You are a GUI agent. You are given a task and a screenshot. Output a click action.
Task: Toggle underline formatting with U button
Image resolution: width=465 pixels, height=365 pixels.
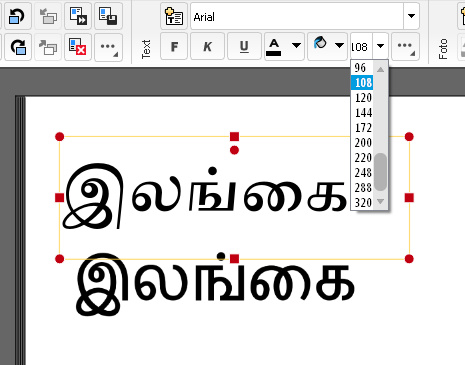244,46
